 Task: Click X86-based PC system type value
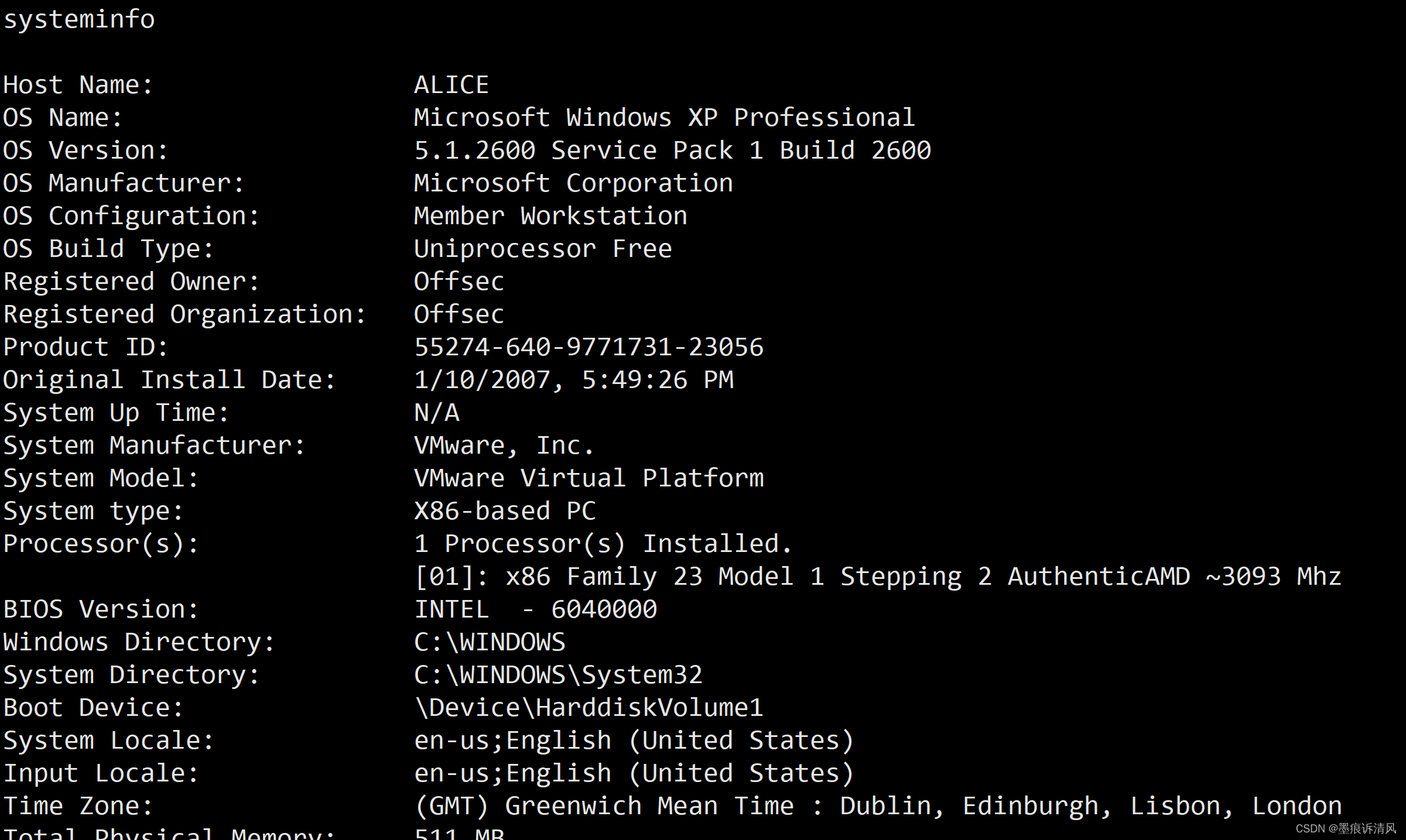tap(504, 512)
